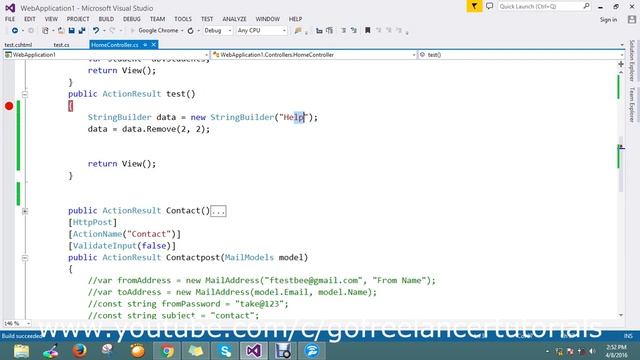Click the New Project toolbar icon

tap(45, 31)
